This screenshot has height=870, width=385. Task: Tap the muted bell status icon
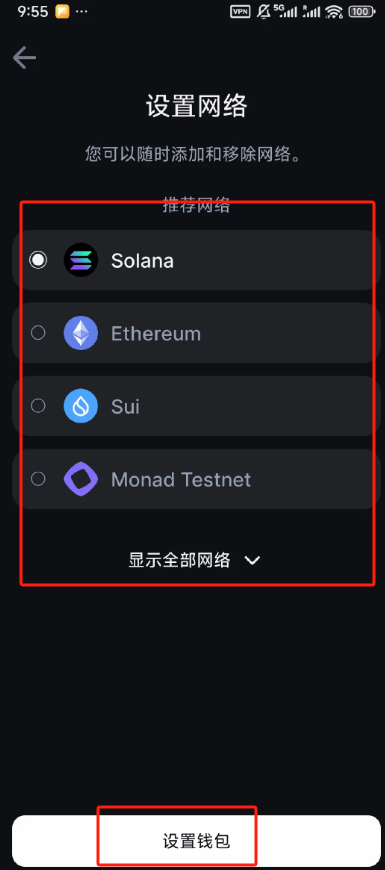(263, 12)
